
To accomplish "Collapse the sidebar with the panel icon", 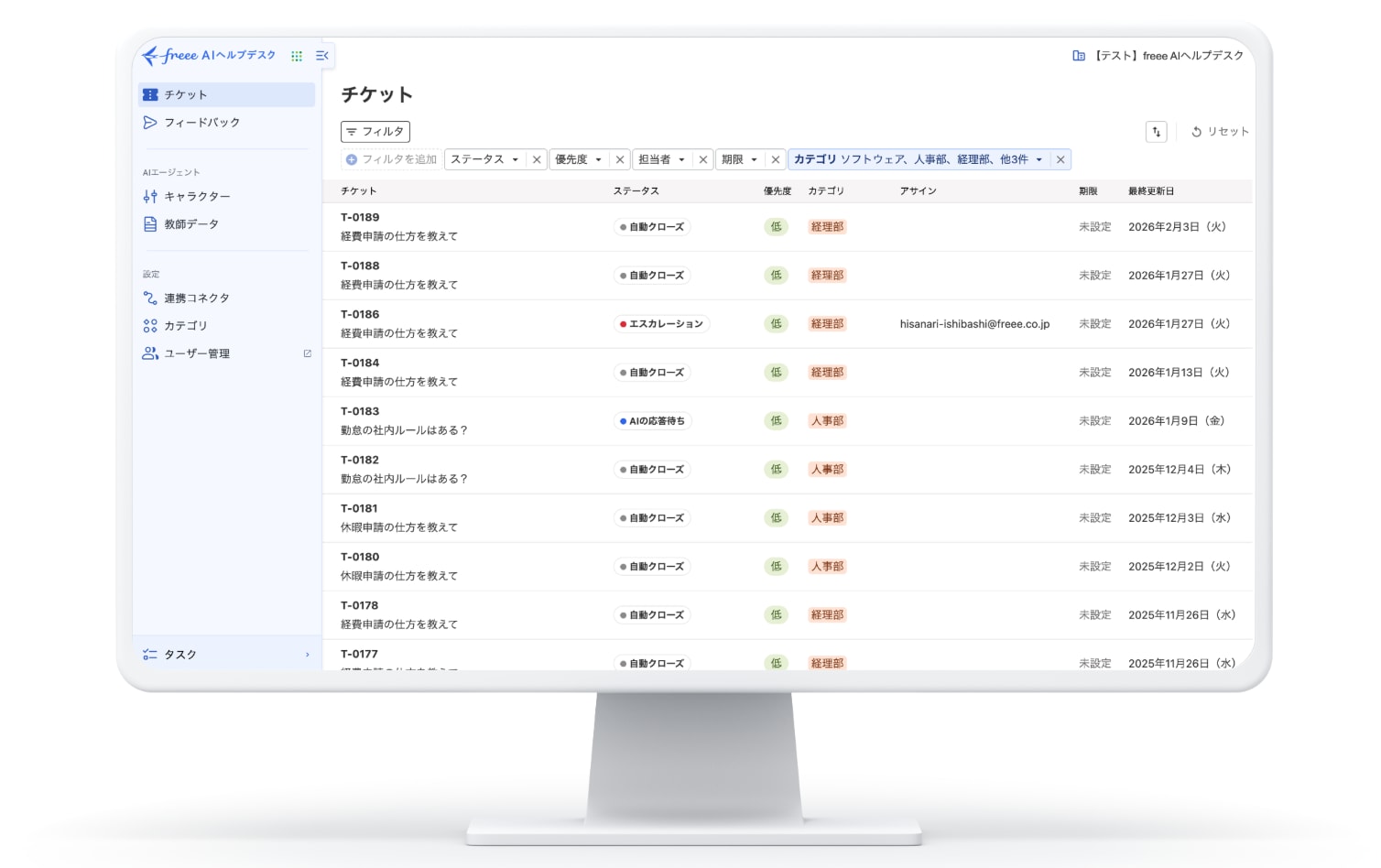I will (321, 56).
